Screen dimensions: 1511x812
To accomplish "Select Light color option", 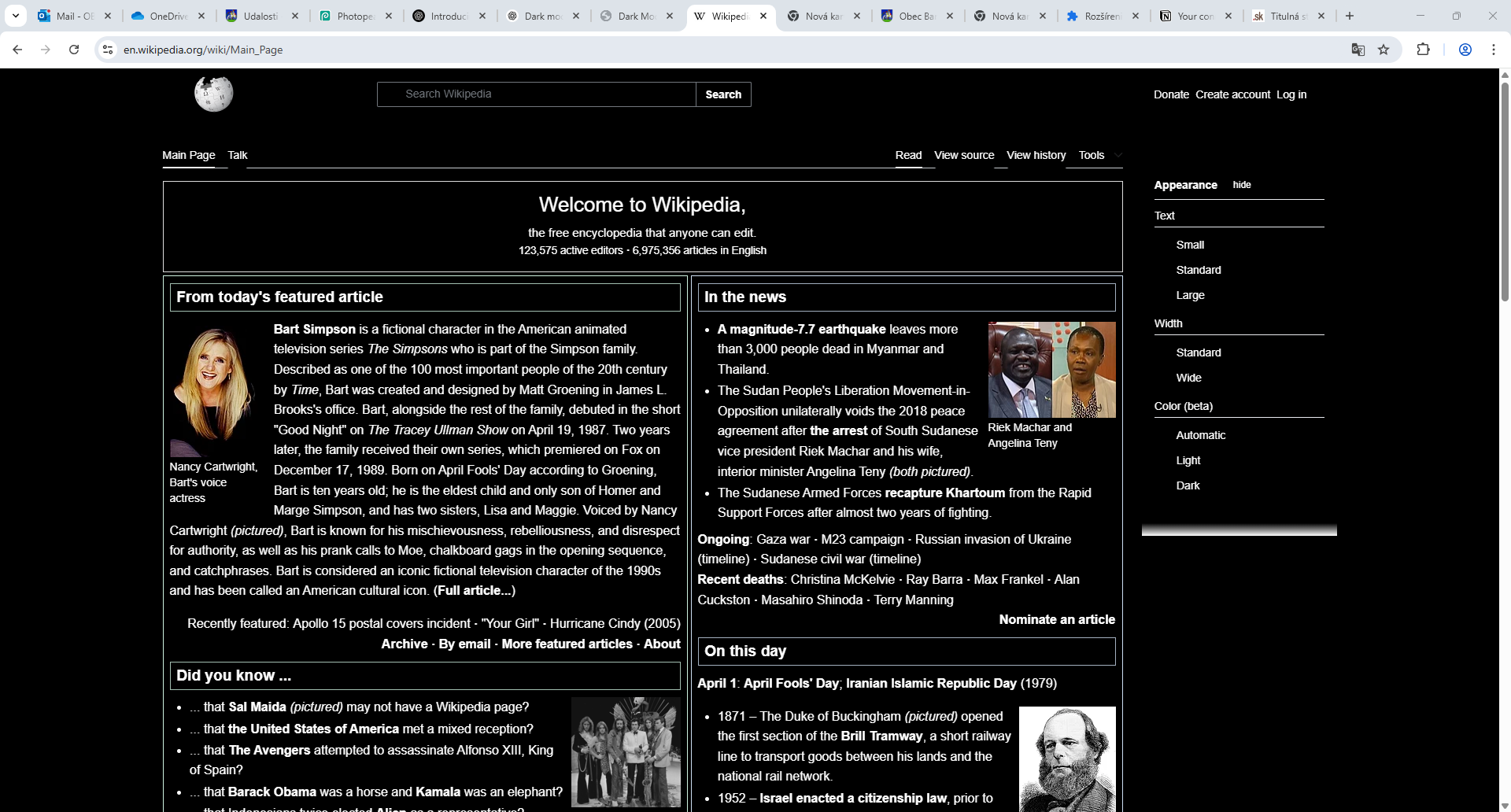I will tap(1188, 460).
